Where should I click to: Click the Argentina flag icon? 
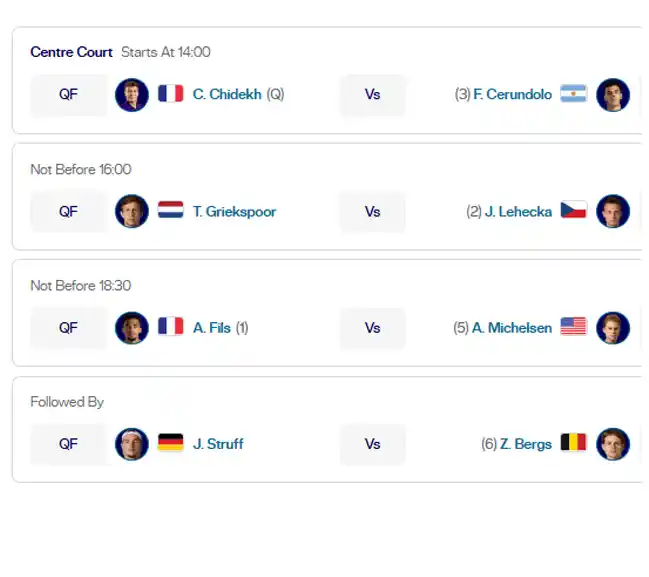[573, 94]
